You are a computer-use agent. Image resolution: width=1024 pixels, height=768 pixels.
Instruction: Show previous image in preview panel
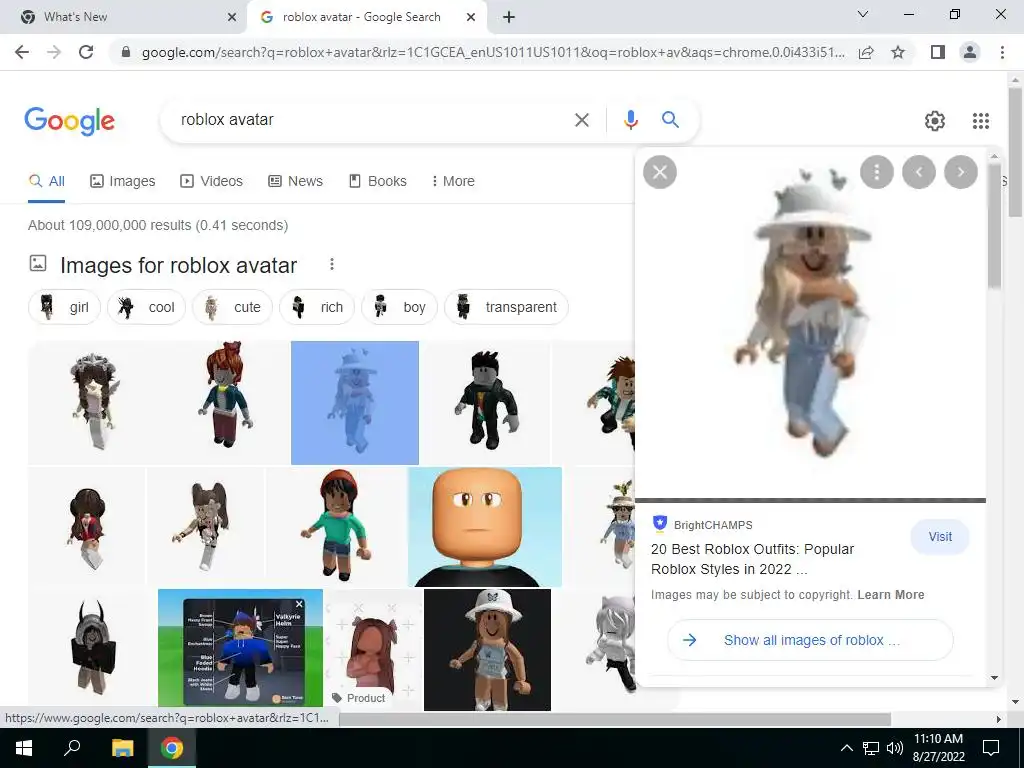coord(919,172)
